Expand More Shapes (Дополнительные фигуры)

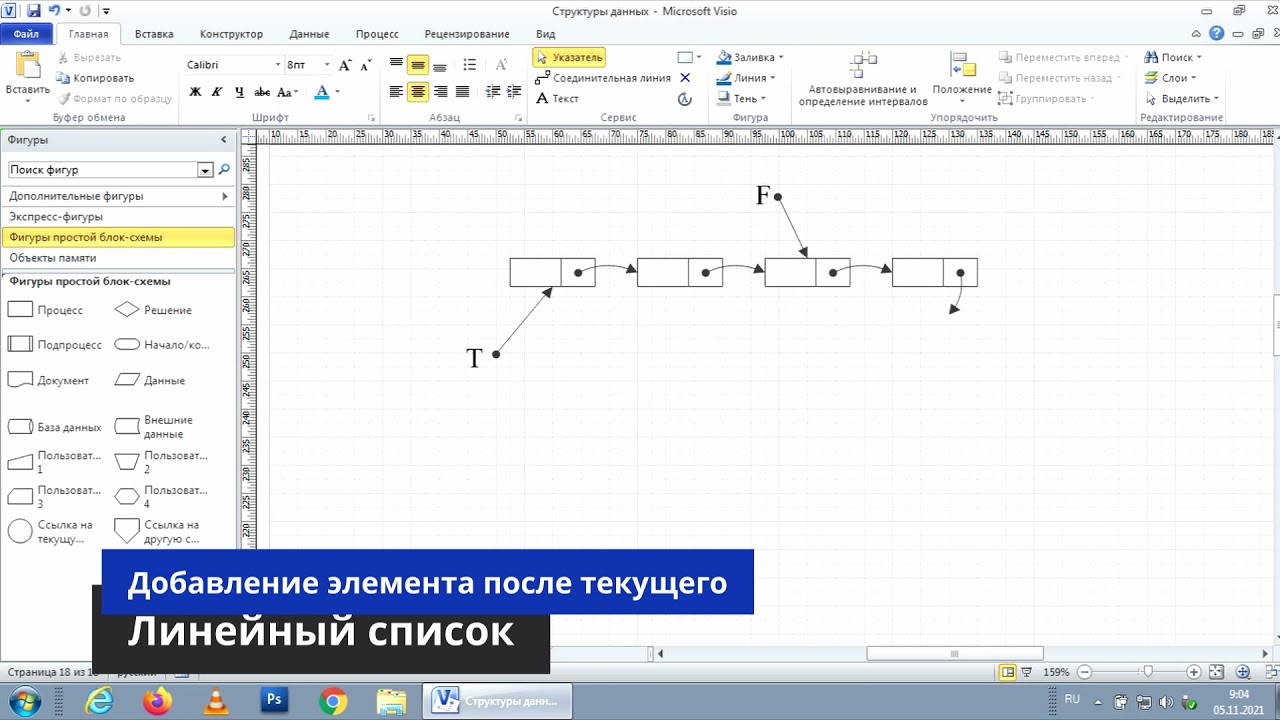(x=118, y=196)
